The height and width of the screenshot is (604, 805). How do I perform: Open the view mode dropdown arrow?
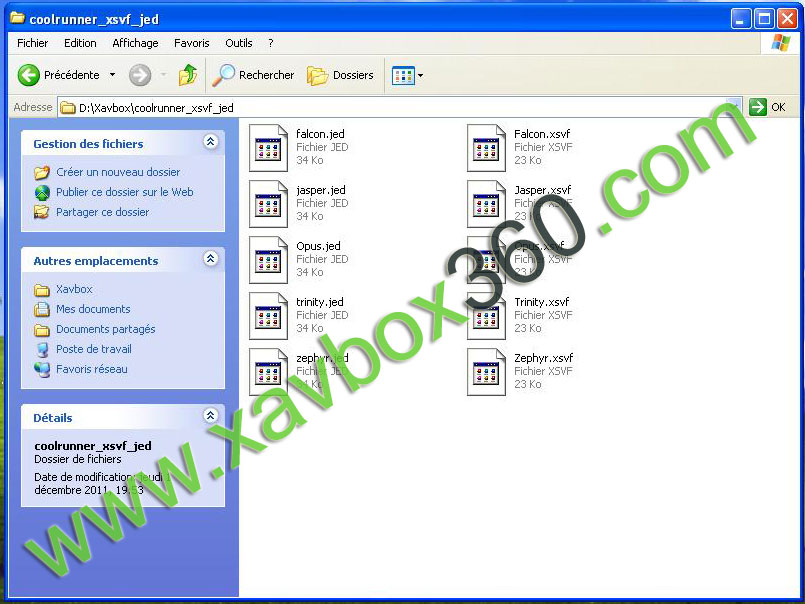[420, 76]
